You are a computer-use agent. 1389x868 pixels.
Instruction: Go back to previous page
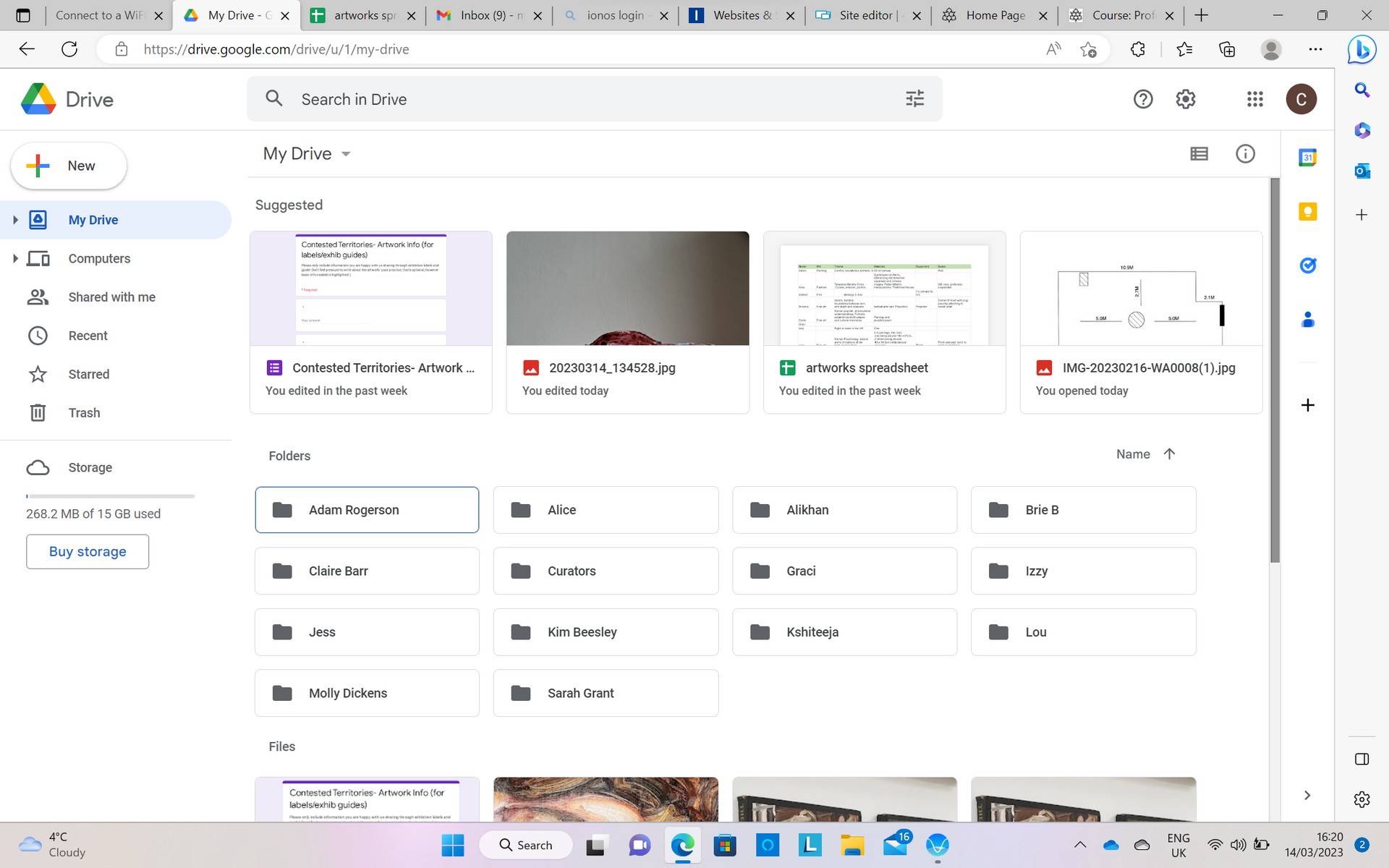27,49
